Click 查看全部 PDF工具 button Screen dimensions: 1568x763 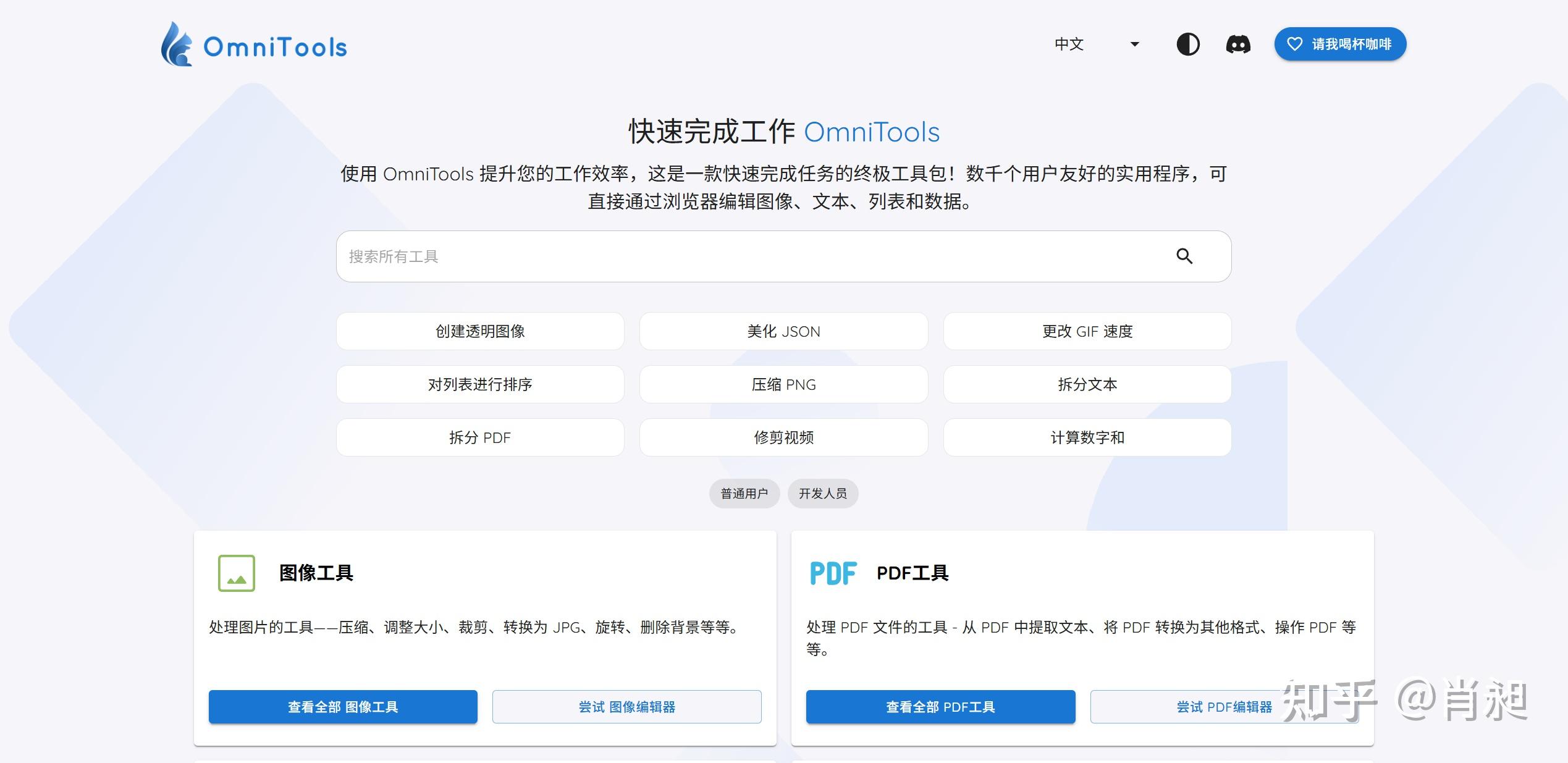[x=940, y=707]
